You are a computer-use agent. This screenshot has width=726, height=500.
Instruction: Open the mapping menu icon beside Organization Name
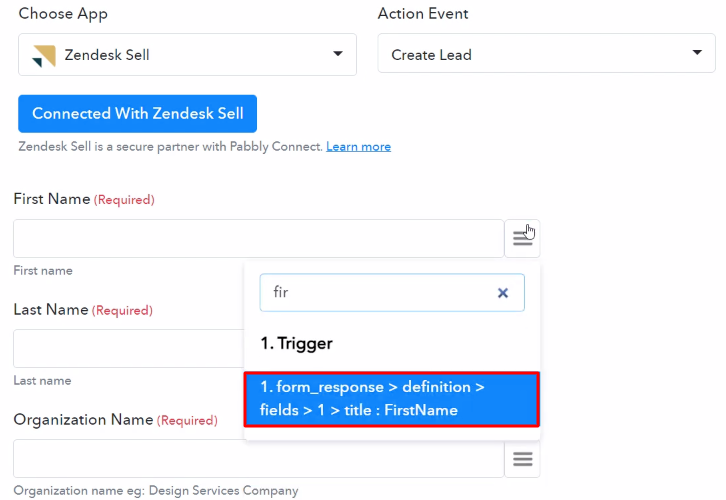pos(522,458)
